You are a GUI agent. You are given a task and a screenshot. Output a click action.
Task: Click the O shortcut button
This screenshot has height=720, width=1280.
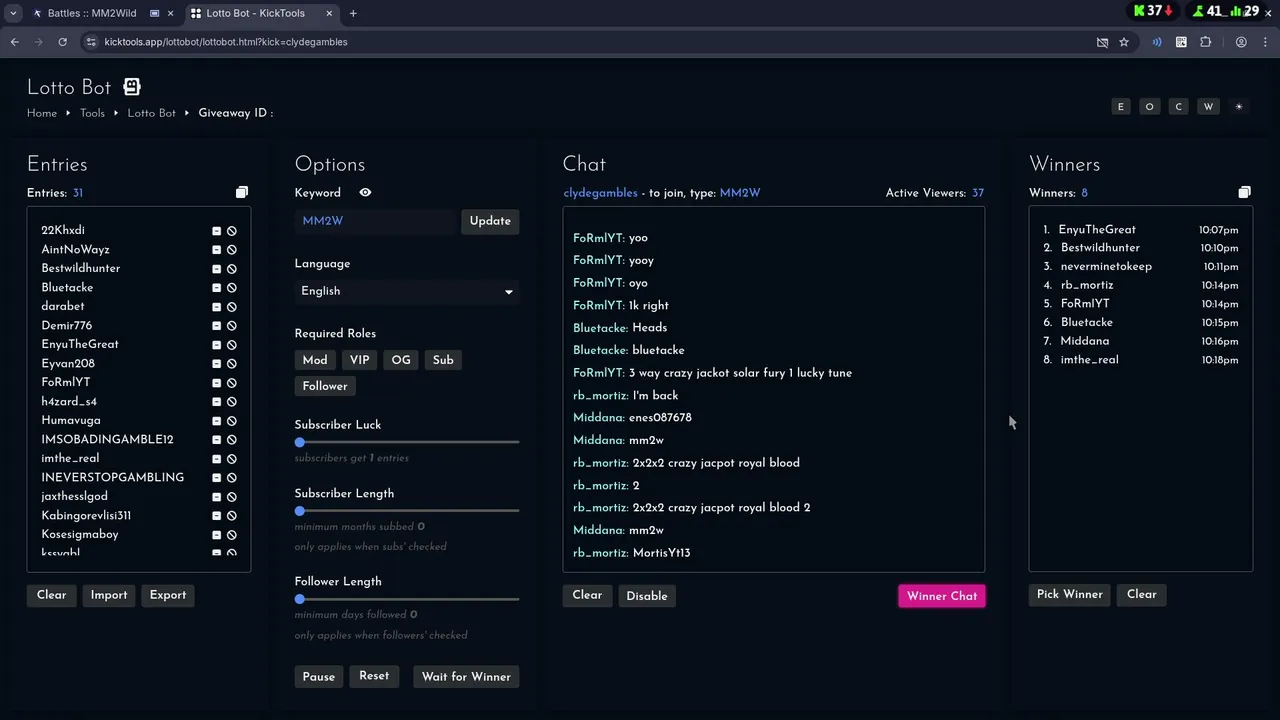click(1150, 107)
